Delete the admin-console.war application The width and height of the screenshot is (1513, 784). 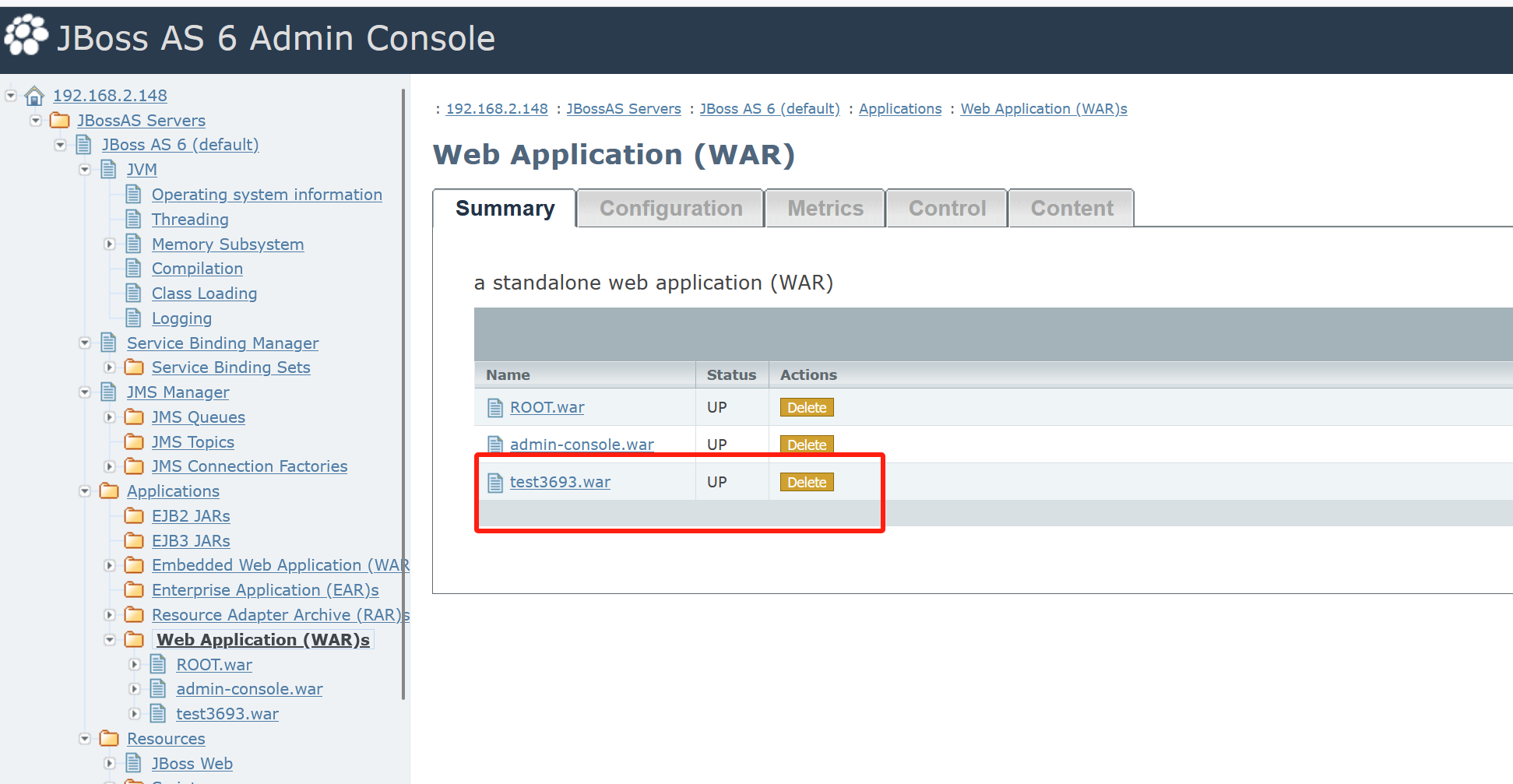[807, 445]
